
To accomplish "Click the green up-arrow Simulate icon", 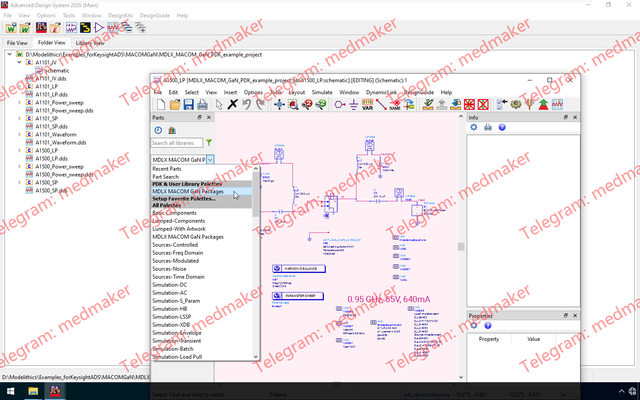I will pyautogui.click(x=543, y=104).
